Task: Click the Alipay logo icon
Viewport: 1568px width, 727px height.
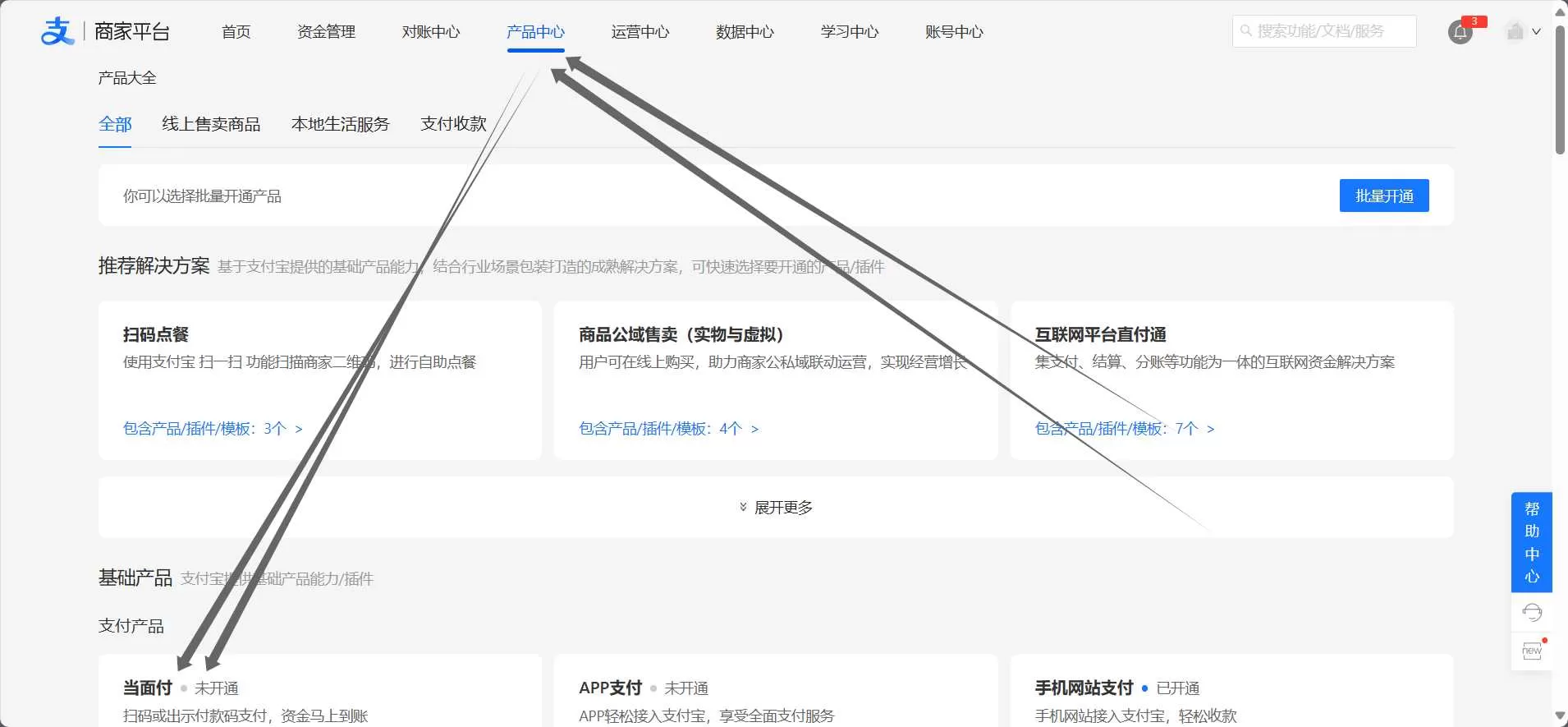Action: point(57,31)
